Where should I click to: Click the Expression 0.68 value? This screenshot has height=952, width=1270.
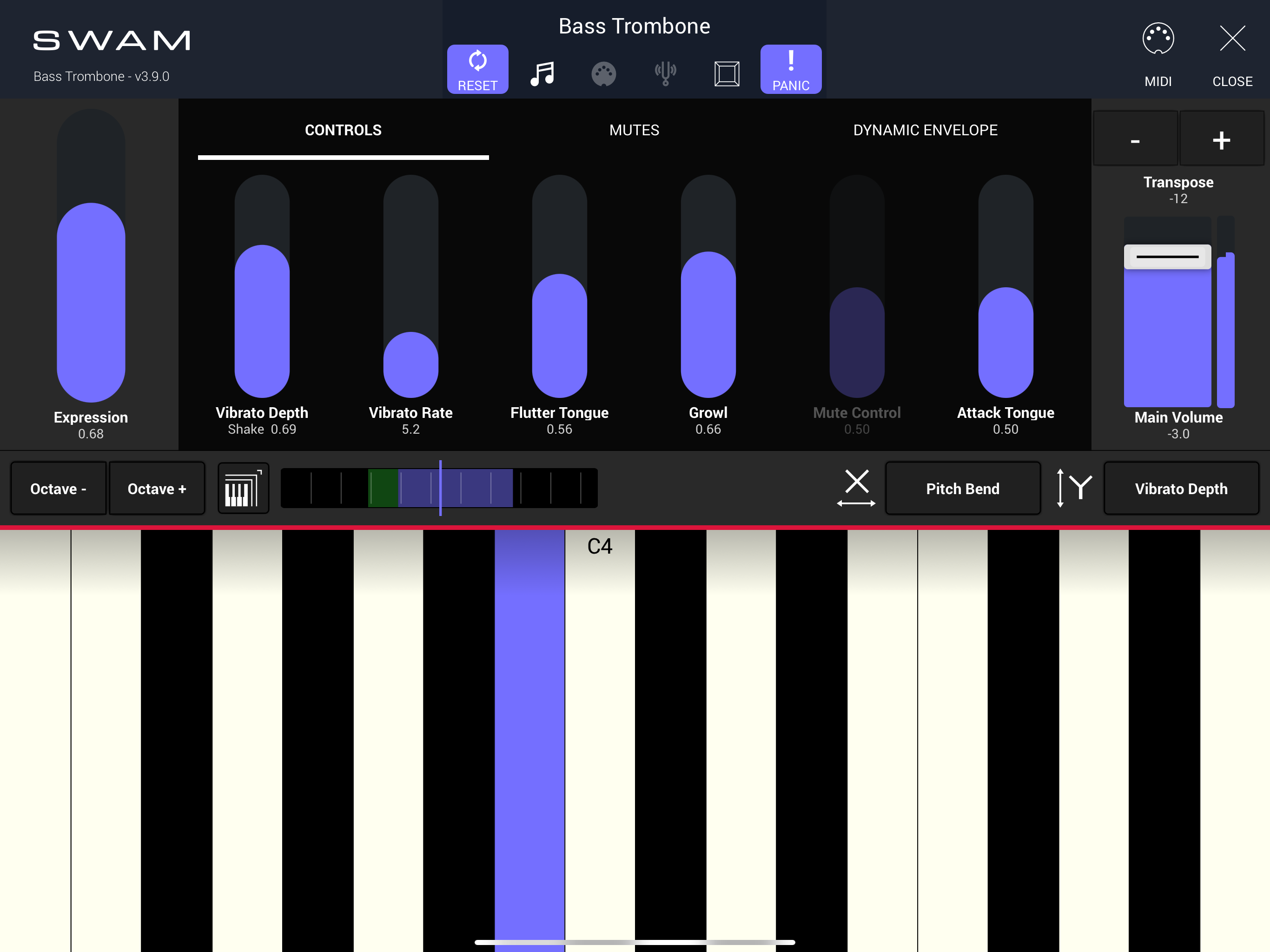[x=91, y=434]
